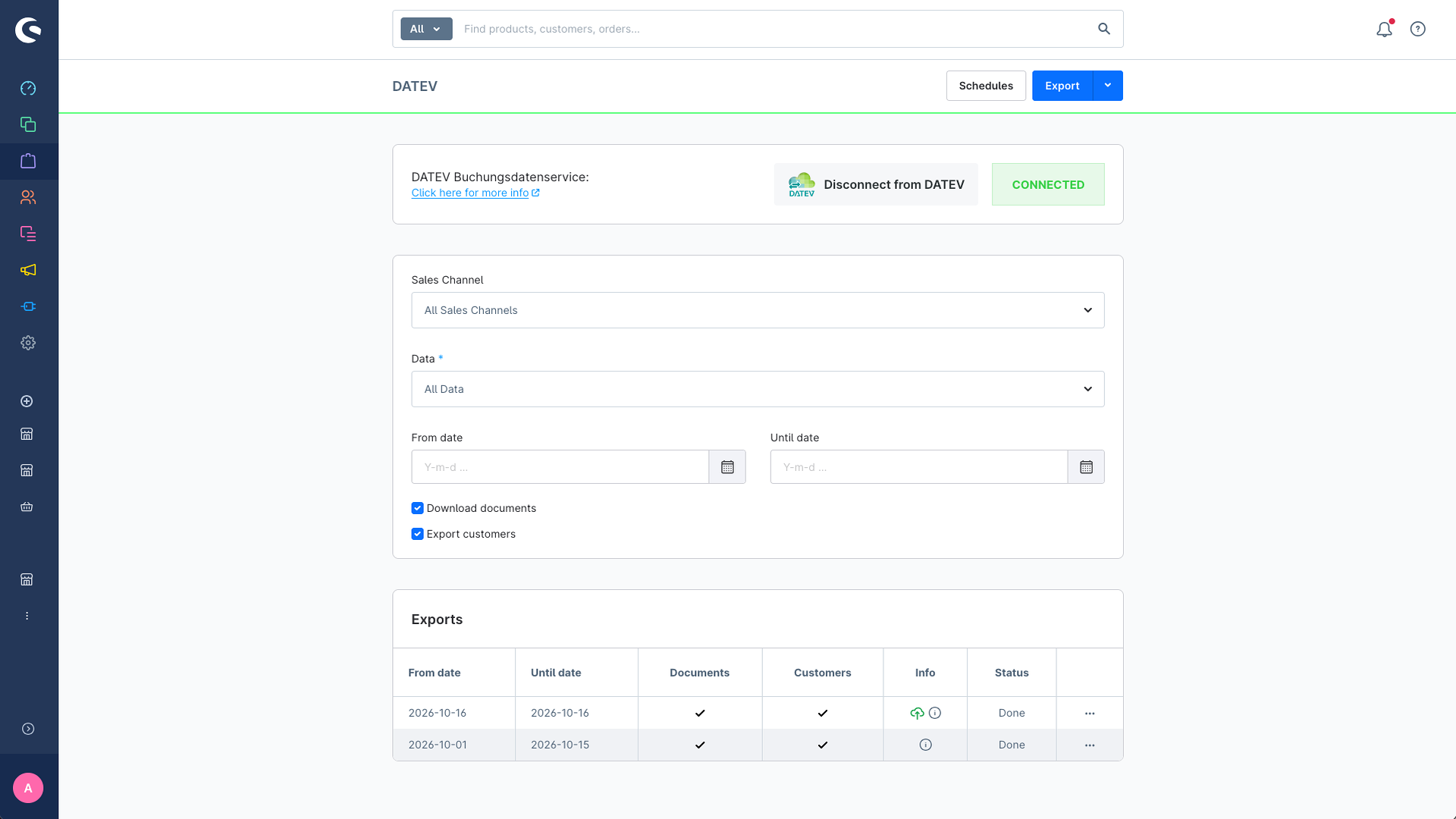Click the Documents column header

[699, 673]
